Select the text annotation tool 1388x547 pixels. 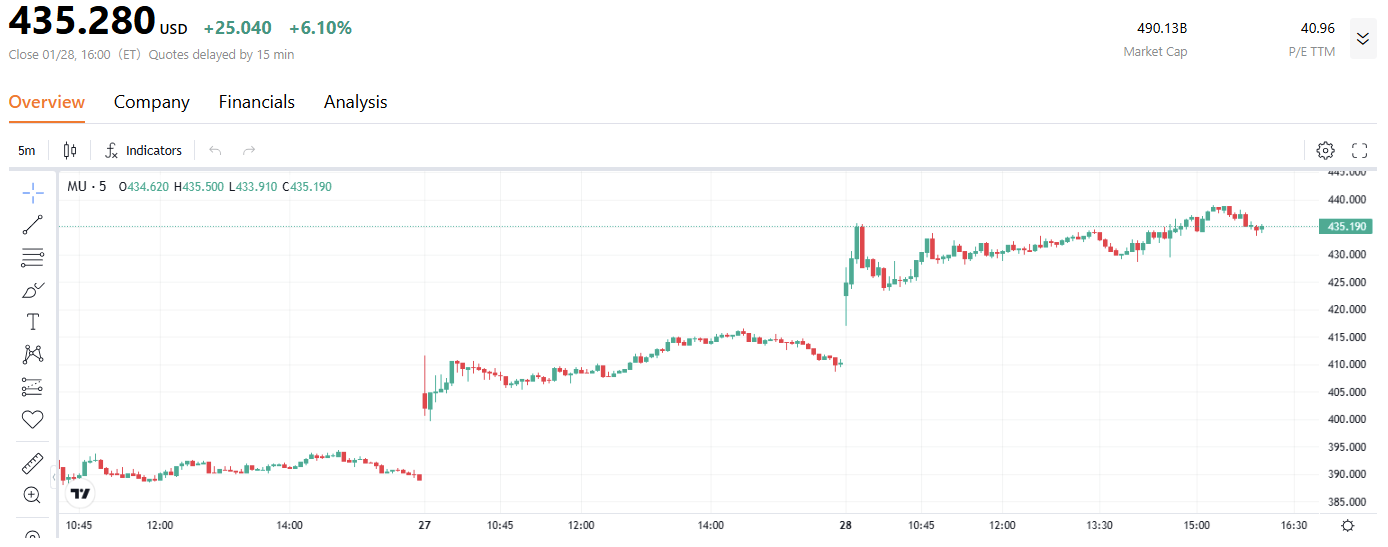point(33,322)
